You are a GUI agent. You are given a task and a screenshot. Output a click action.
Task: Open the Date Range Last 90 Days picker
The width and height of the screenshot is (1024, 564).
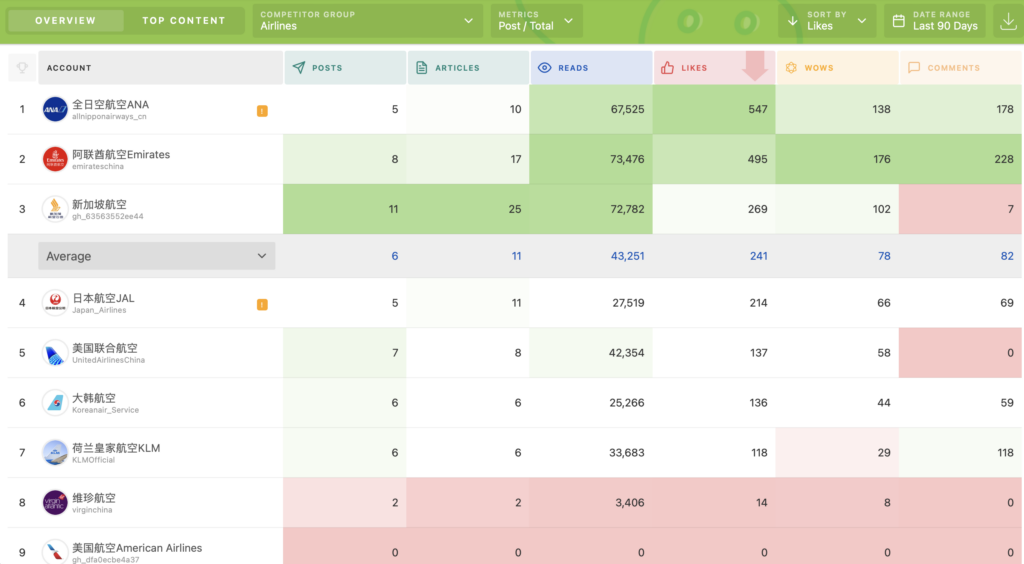(x=935, y=21)
